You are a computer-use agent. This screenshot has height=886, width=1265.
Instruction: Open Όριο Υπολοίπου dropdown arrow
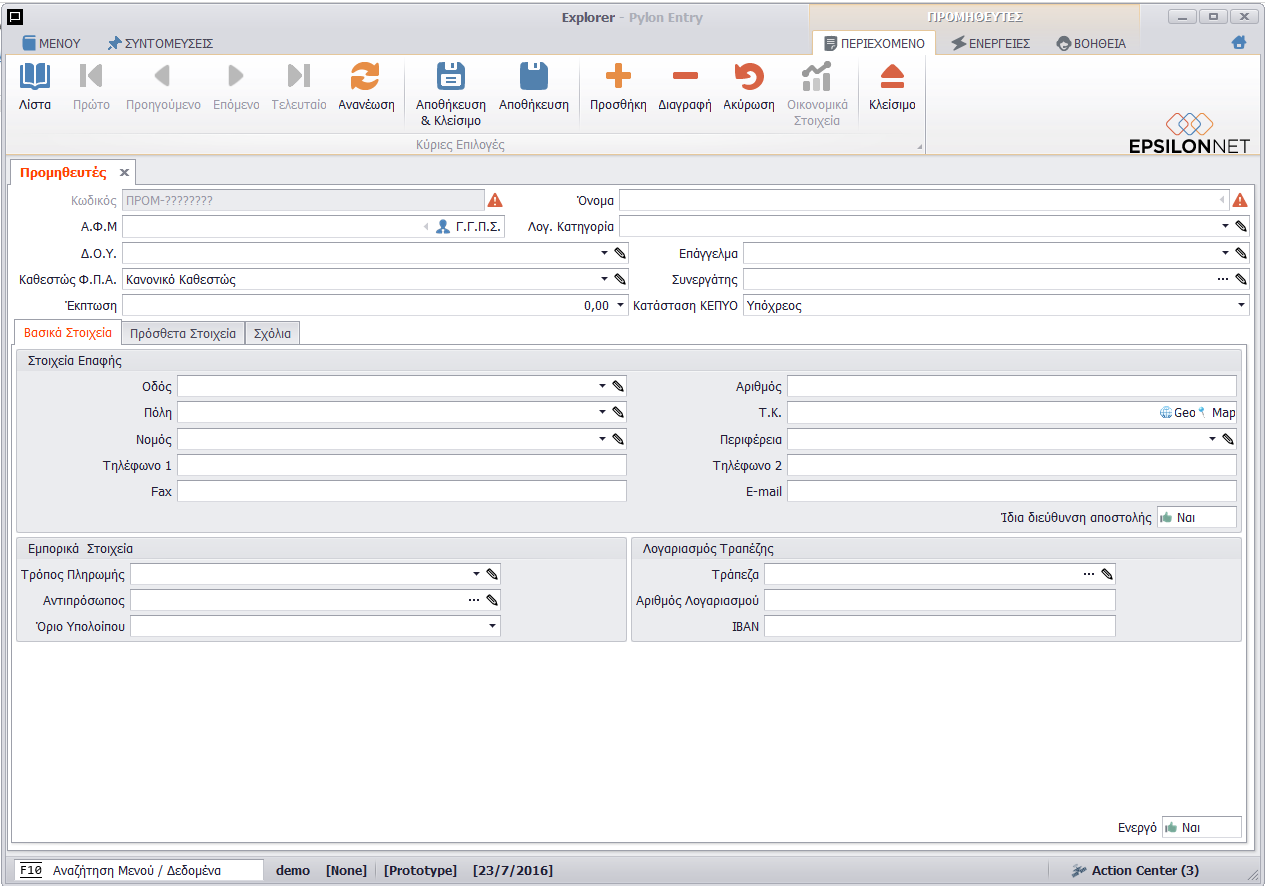[492, 626]
